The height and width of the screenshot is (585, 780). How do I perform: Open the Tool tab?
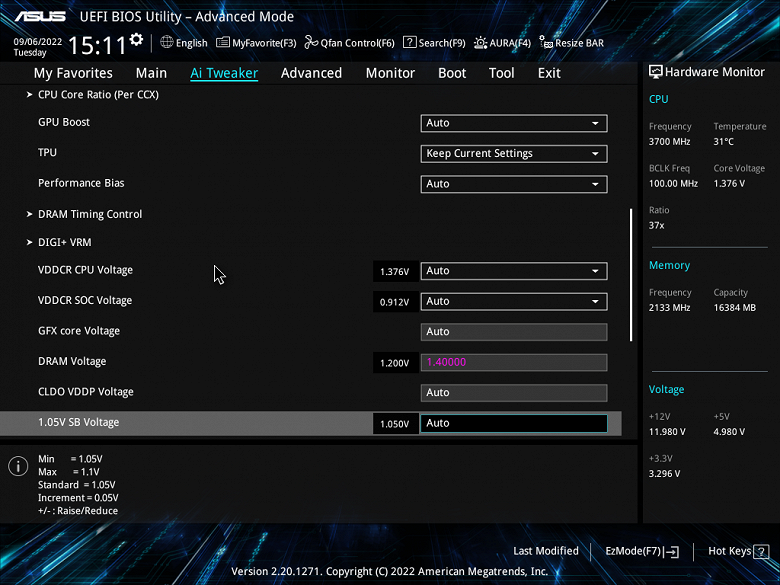click(501, 73)
